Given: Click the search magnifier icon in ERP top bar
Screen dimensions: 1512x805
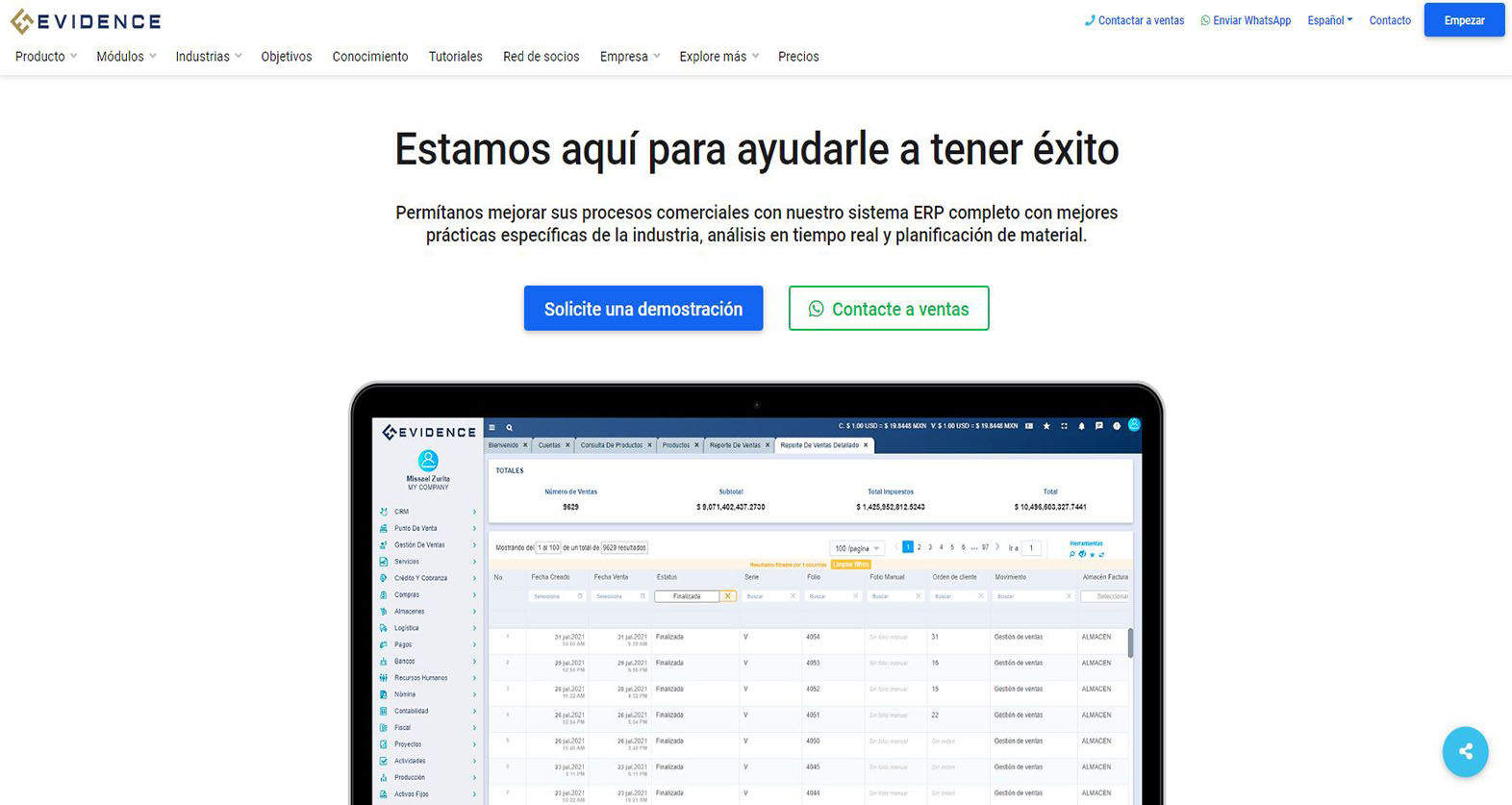Looking at the screenshot, I should (x=510, y=427).
